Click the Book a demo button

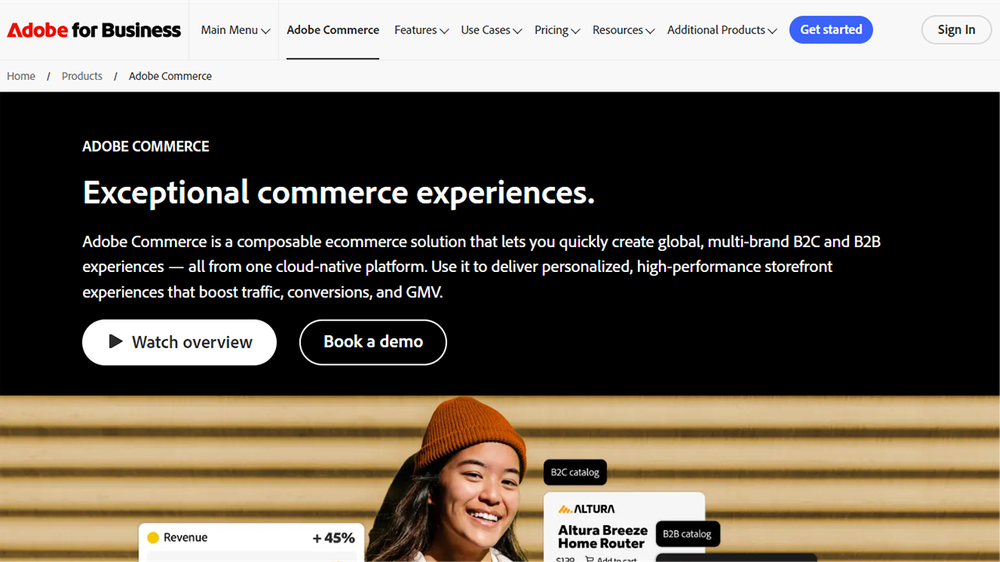tap(373, 342)
